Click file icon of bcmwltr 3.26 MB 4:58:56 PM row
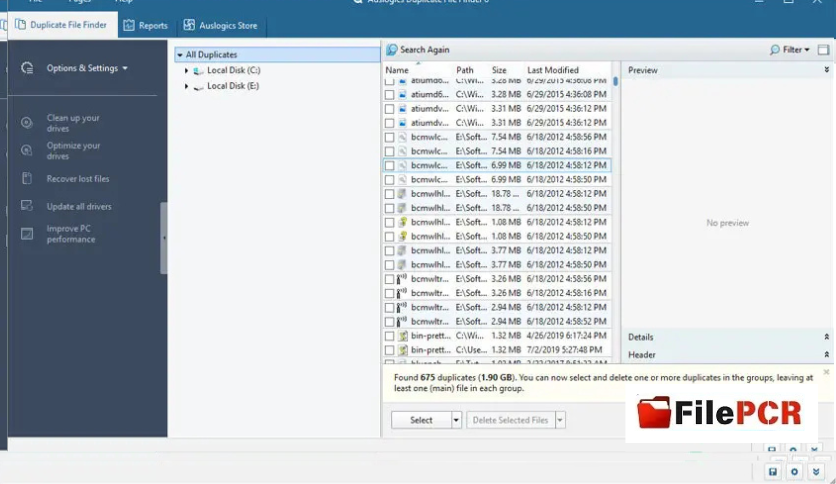The image size is (836, 484). coord(402,279)
